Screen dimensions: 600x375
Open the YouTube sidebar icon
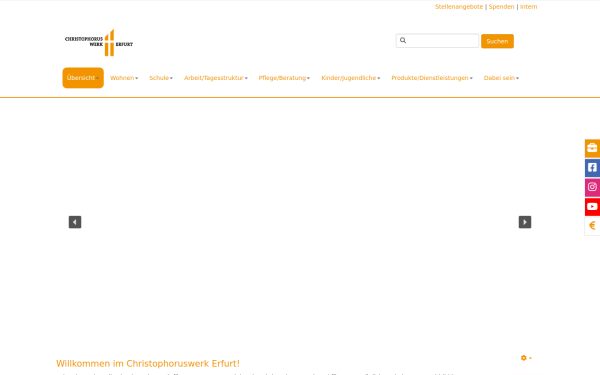(592, 207)
